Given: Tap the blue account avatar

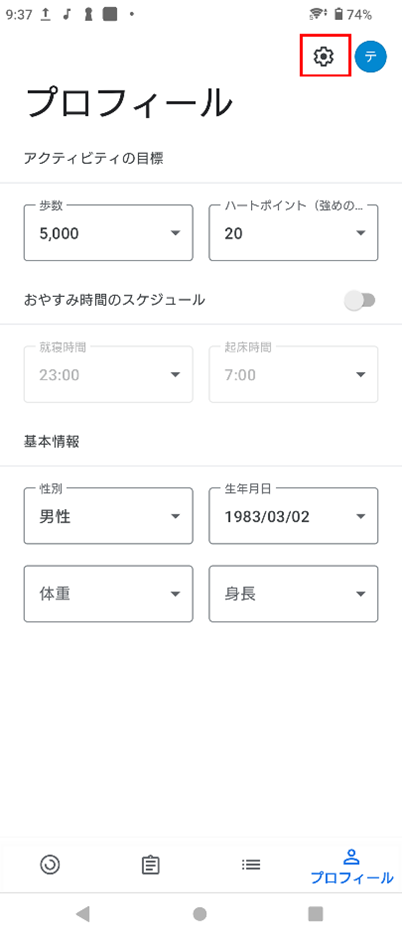Looking at the screenshot, I should [x=370, y=57].
